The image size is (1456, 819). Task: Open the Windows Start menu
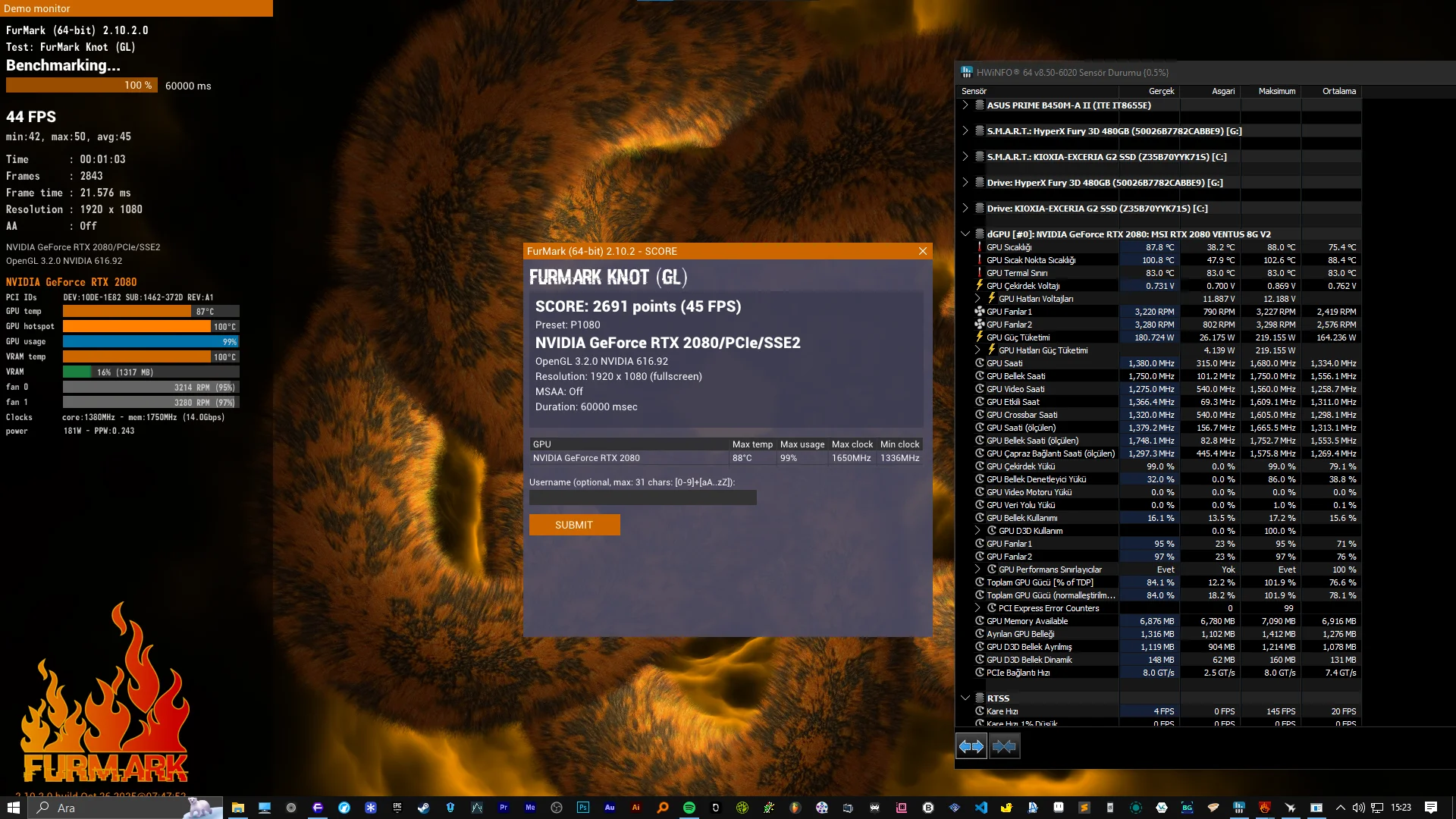tap(13, 808)
